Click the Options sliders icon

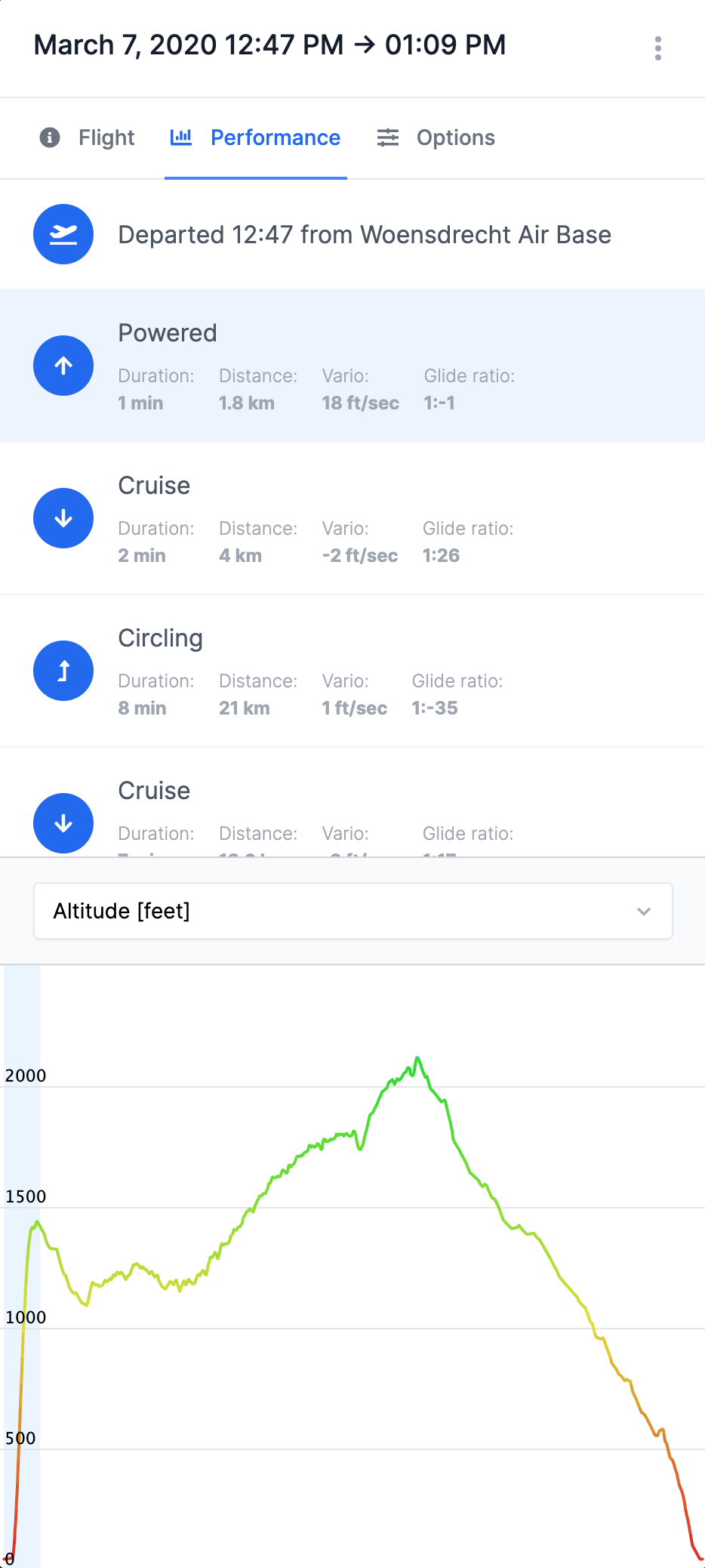click(388, 137)
